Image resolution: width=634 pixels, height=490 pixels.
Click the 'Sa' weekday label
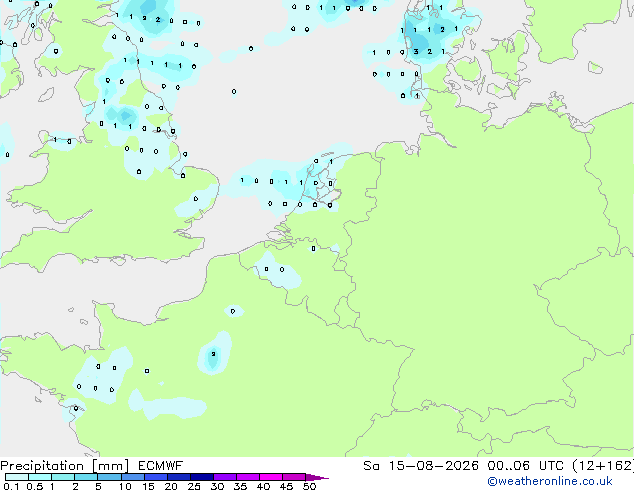pos(372,466)
